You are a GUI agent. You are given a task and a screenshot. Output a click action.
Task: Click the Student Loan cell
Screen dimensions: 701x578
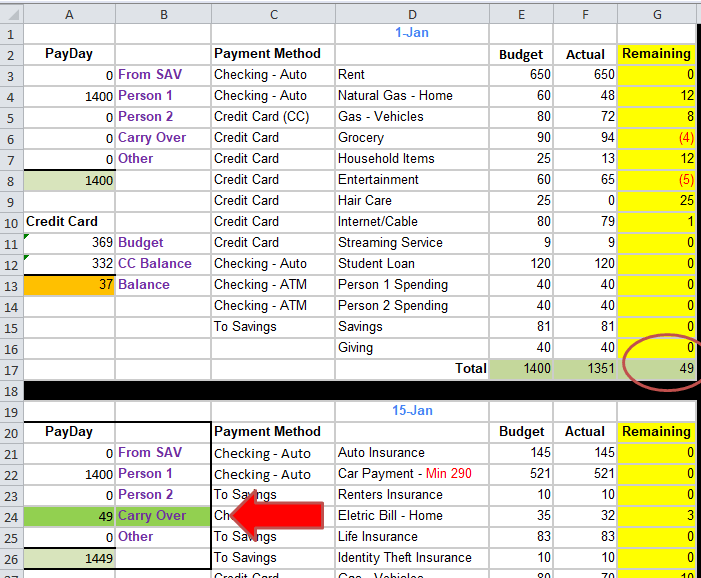(x=412, y=264)
